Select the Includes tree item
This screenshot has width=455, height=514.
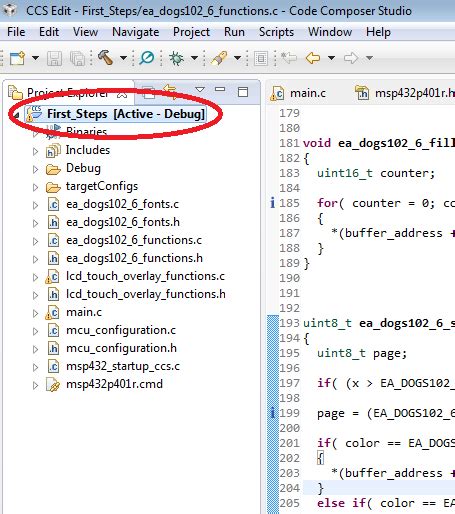[88, 150]
